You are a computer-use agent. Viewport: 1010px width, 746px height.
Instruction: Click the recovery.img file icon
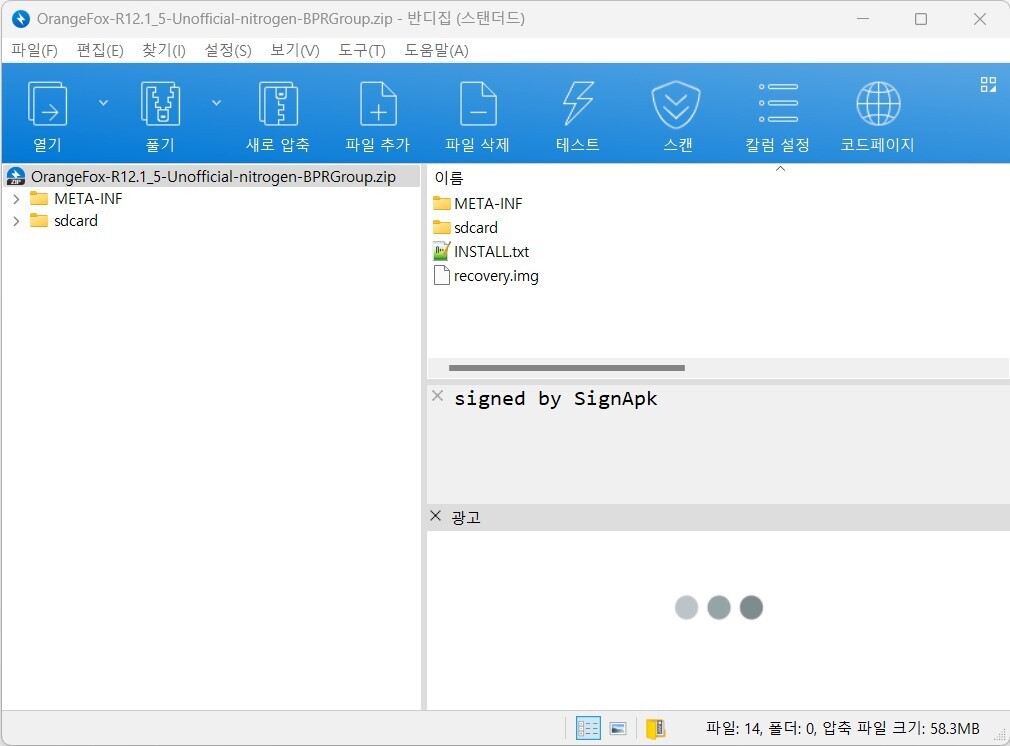(441, 275)
